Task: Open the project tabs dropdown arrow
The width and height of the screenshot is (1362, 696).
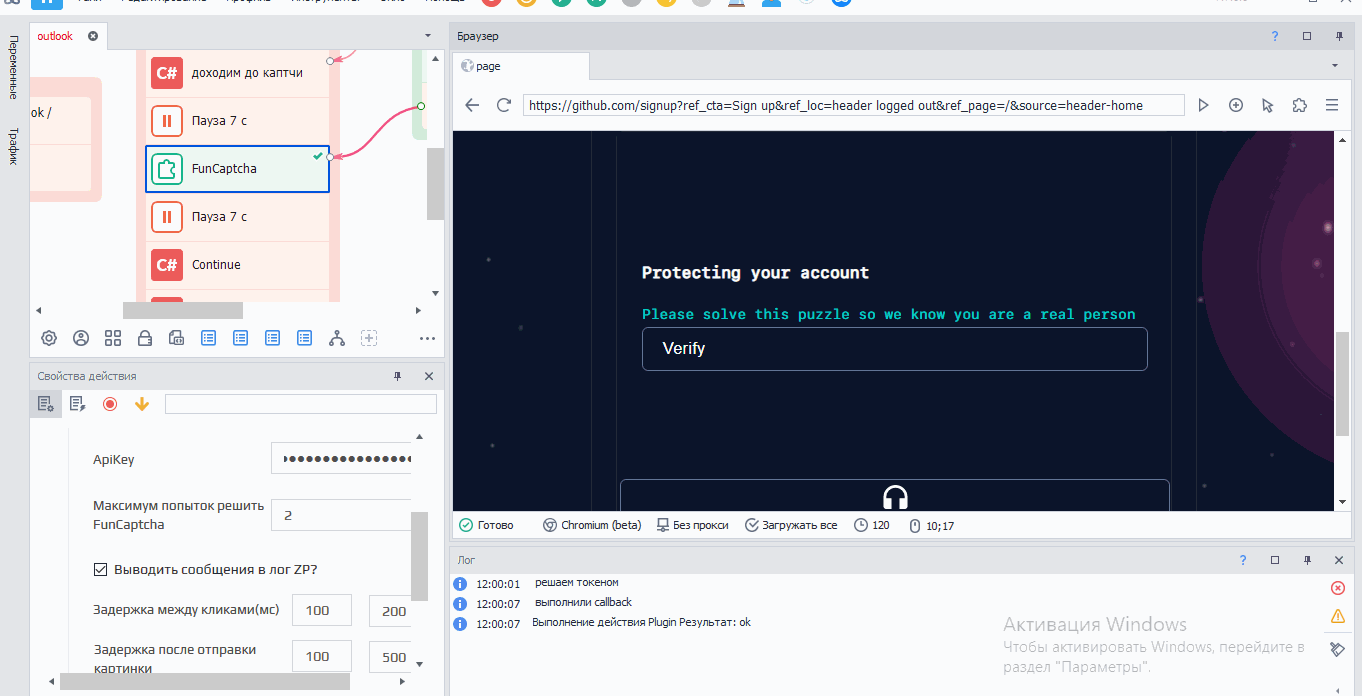Action: 428,36
